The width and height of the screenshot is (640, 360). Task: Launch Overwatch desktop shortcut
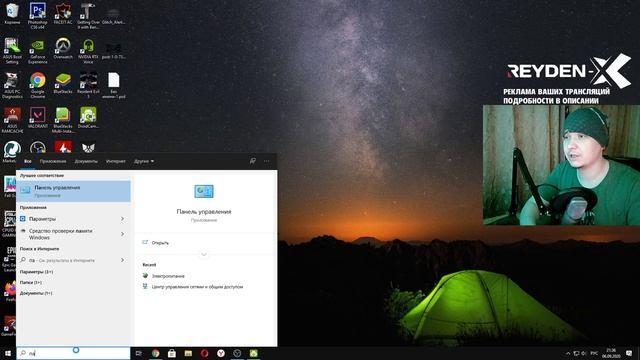pyautogui.click(x=63, y=49)
